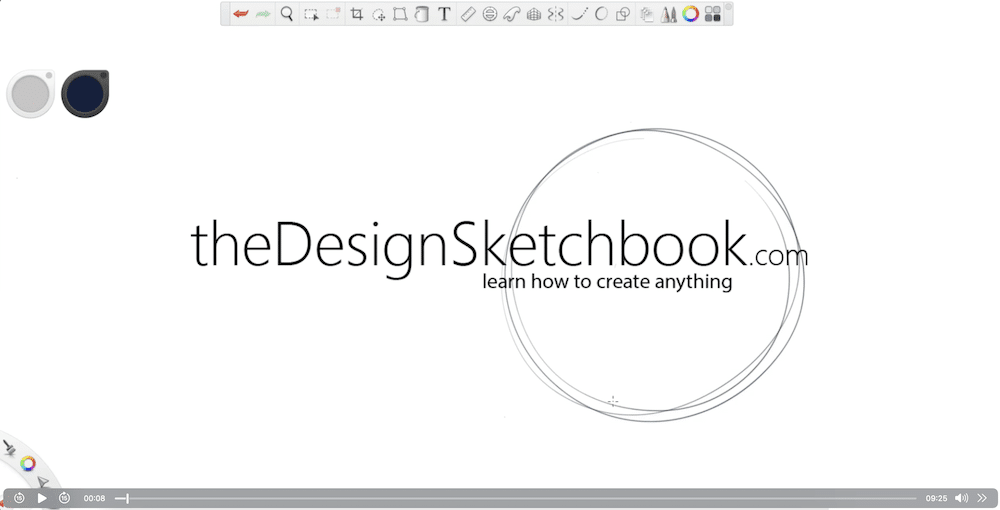Select the rectangular Selection tool

pos(311,14)
